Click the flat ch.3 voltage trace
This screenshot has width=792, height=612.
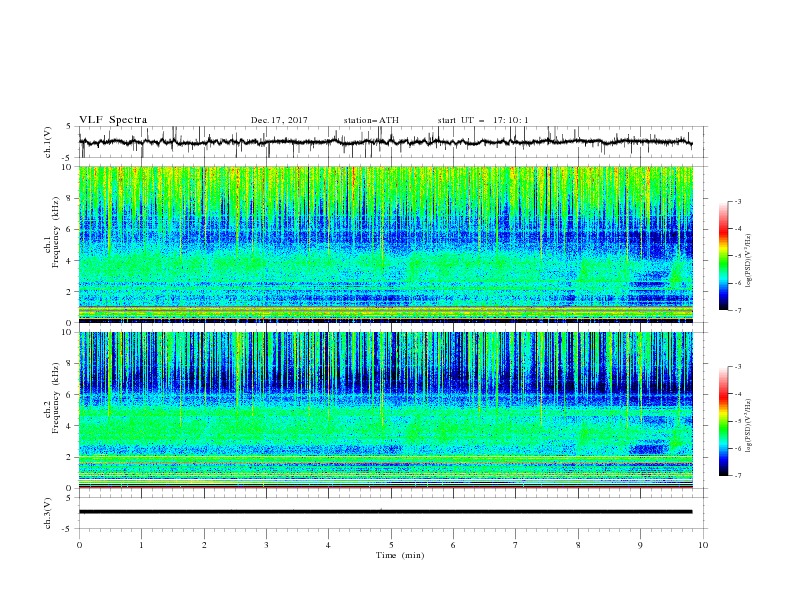pos(385,512)
